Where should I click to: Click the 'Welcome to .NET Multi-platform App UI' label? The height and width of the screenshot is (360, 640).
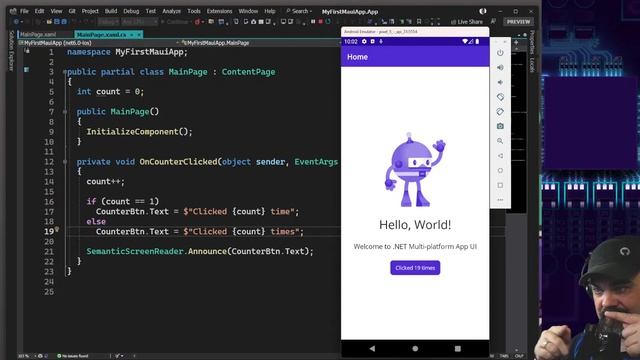pos(415,247)
